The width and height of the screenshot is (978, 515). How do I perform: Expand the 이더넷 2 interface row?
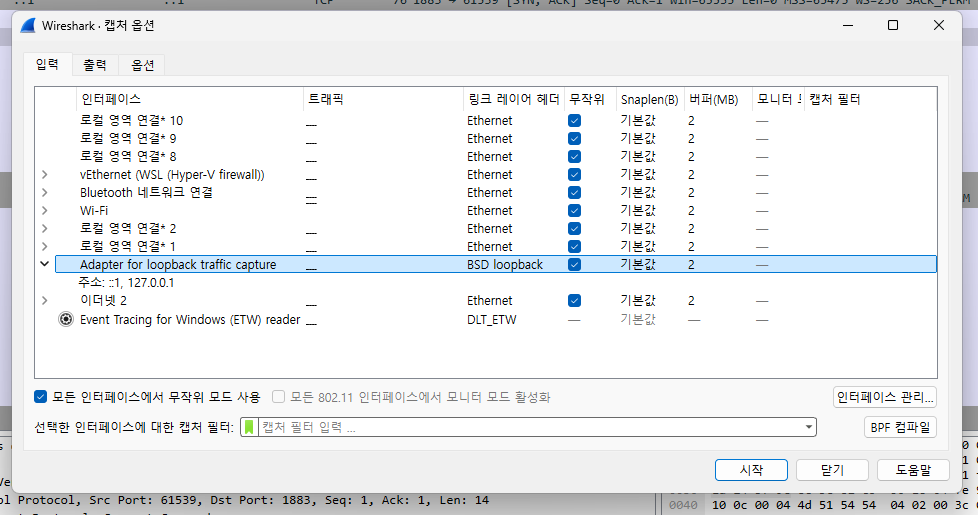(x=45, y=301)
